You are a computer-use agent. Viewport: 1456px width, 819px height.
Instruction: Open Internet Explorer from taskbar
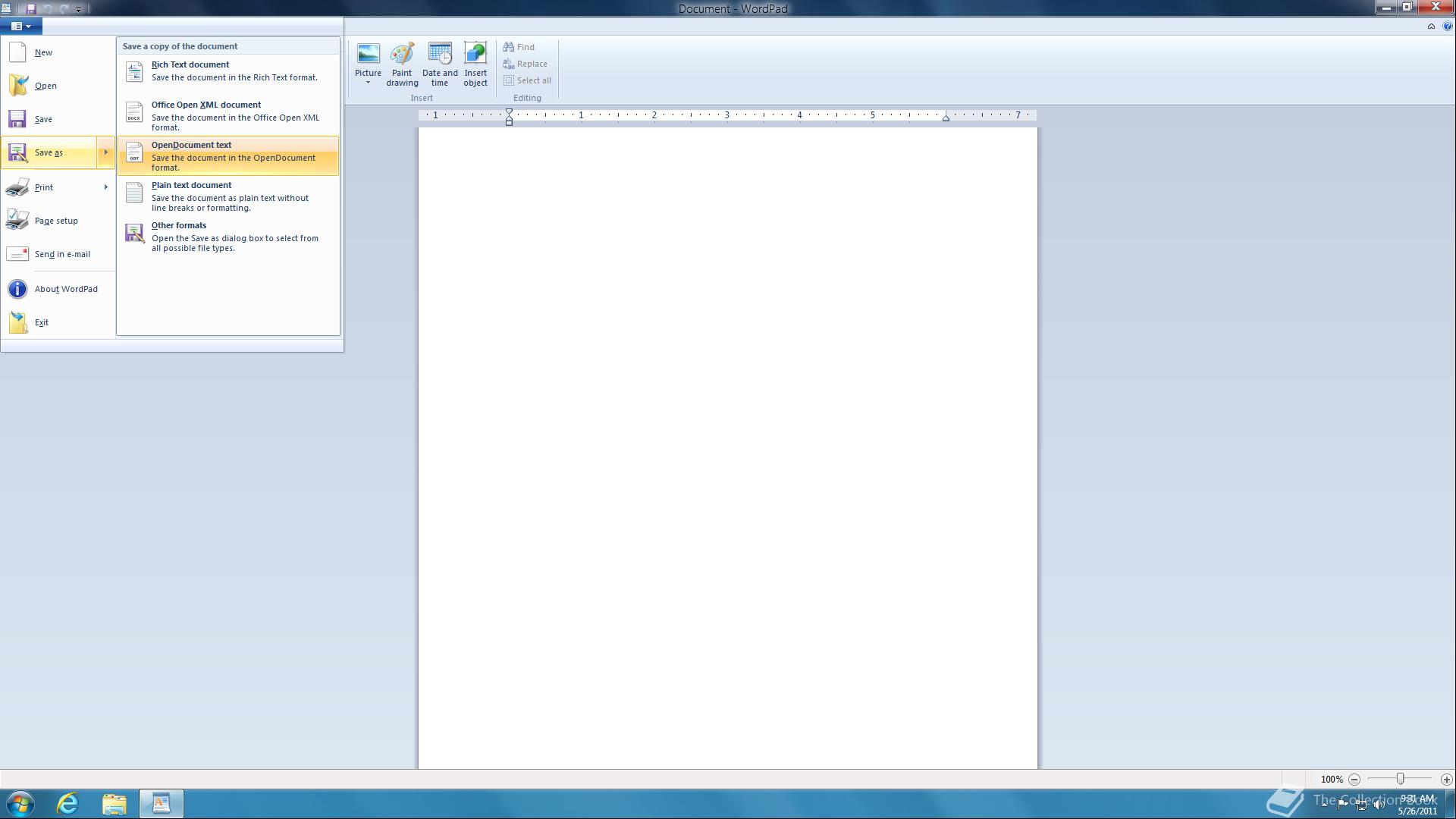click(x=68, y=804)
